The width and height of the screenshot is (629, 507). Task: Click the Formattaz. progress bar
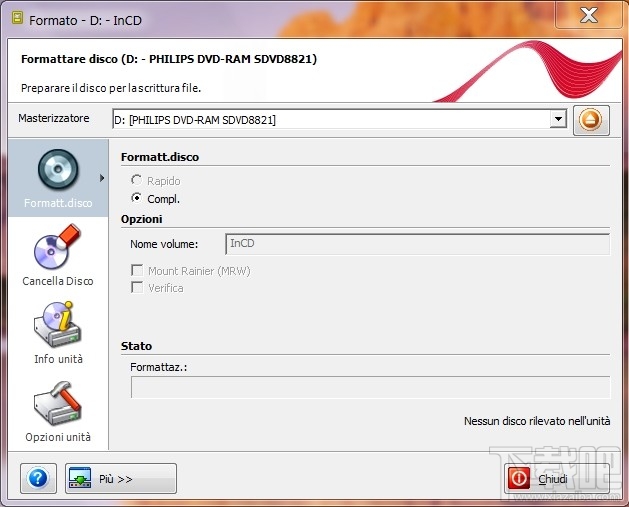tap(371, 387)
